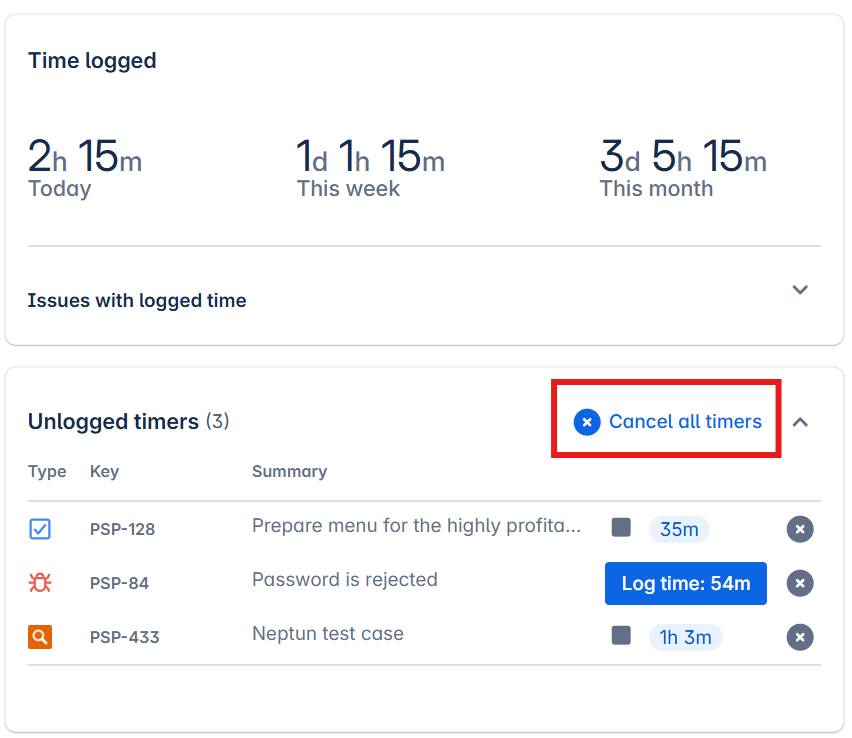The width and height of the screenshot is (852, 738).
Task: Expand the Issues with logged time section
Action: coord(799,290)
